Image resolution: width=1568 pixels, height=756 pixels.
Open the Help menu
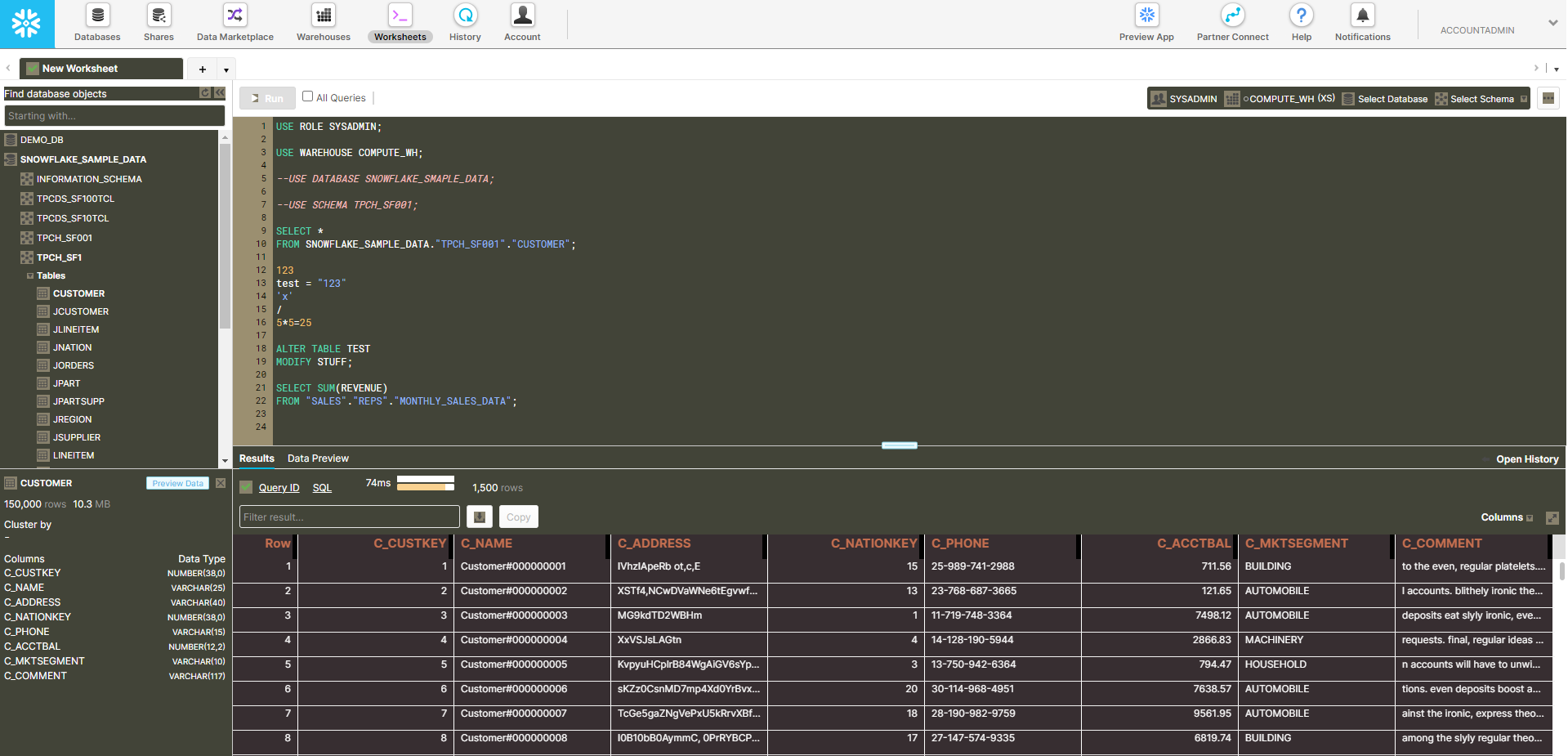[x=1302, y=23]
